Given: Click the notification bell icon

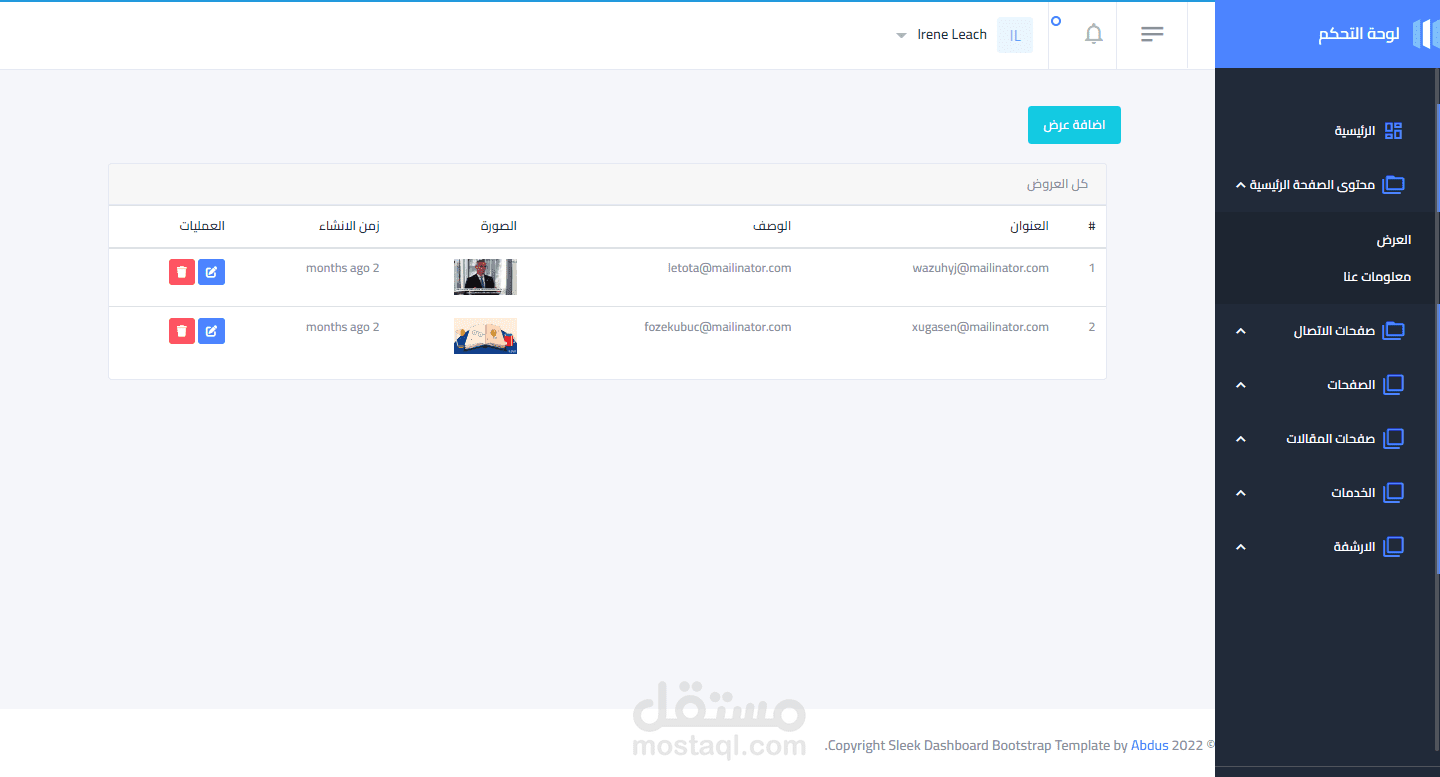Looking at the screenshot, I should tap(1094, 34).
